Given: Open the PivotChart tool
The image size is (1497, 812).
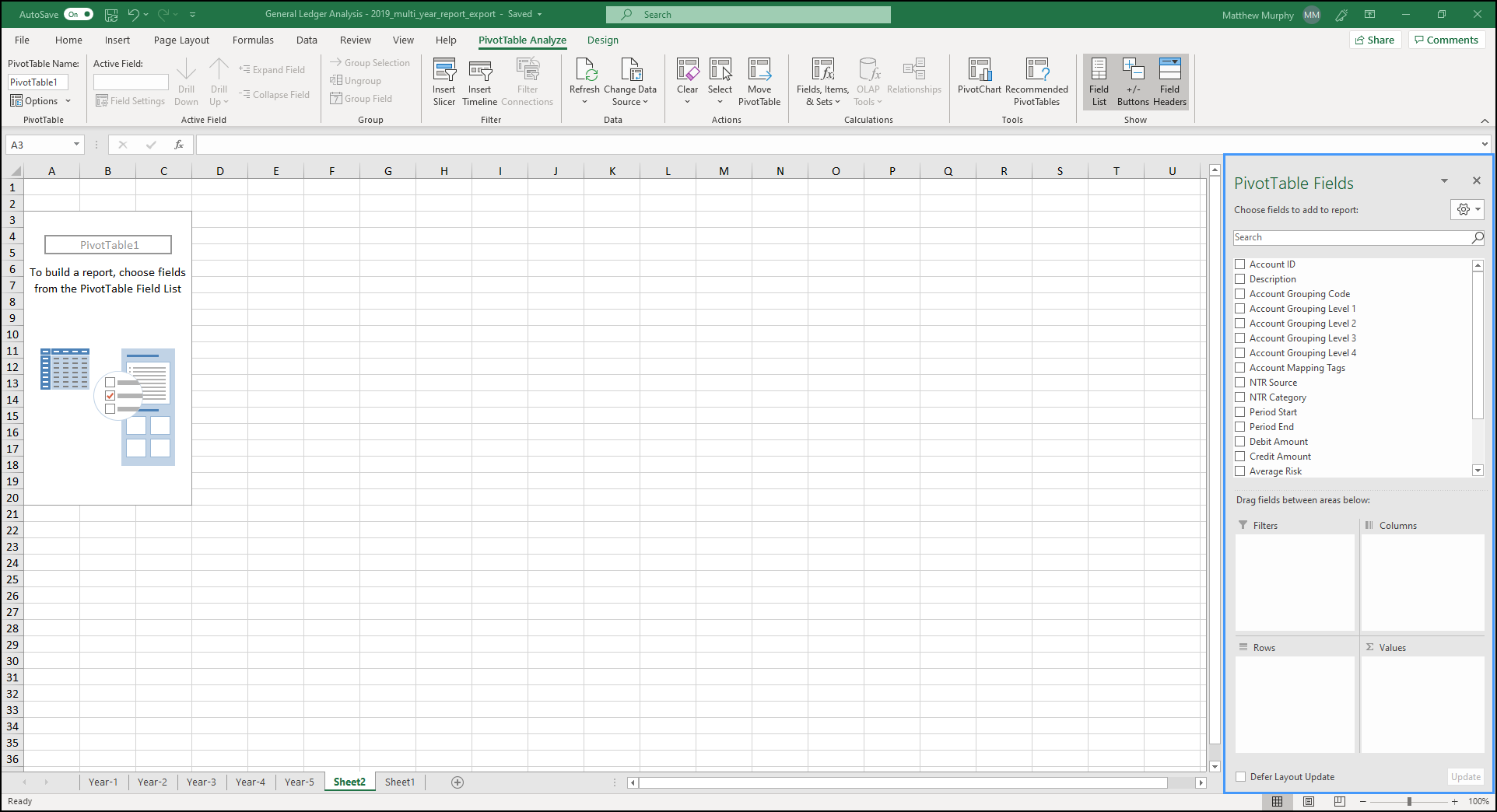Looking at the screenshot, I should 980,82.
